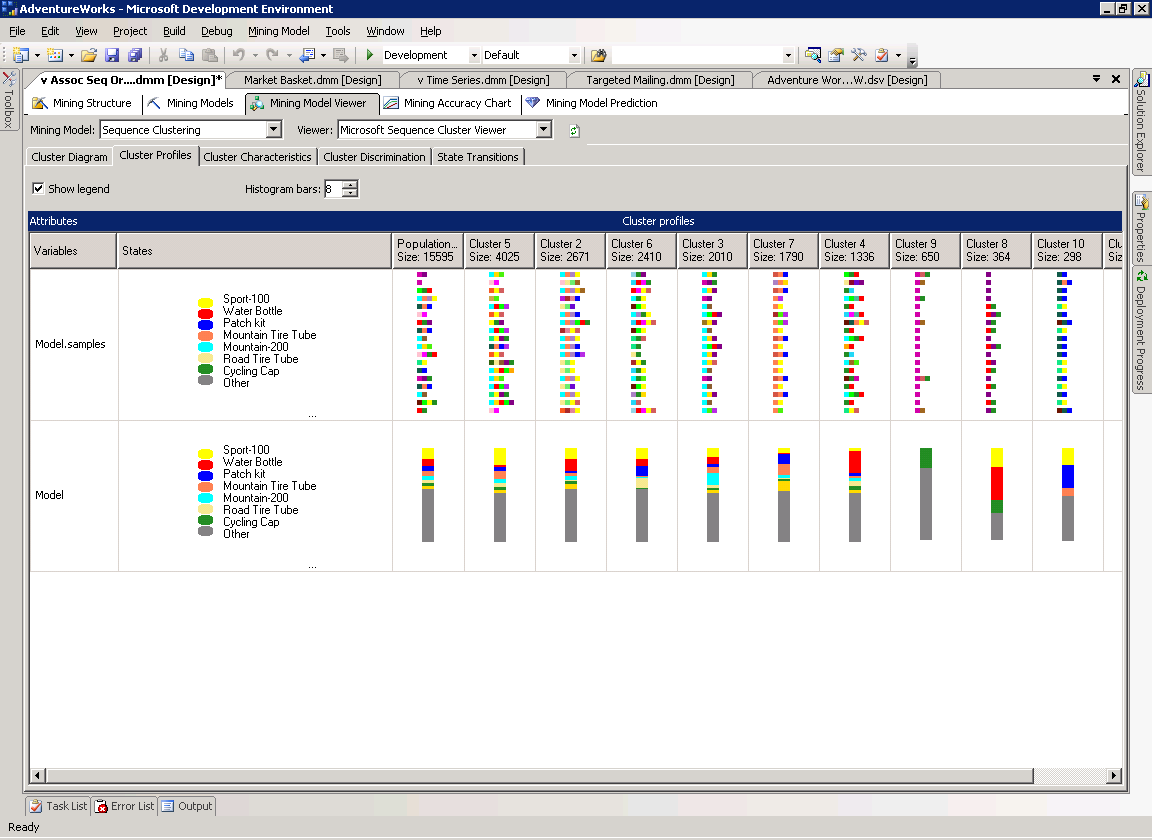Open the Mining Model dropdown
This screenshot has height=840, width=1152.
(x=273, y=130)
